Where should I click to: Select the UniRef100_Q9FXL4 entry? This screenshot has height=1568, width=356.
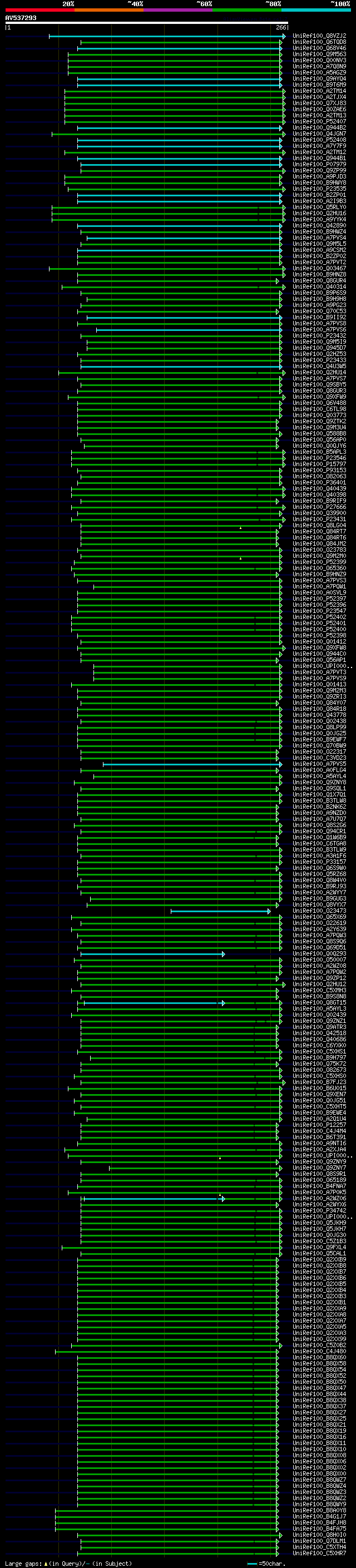coord(319,1248)
